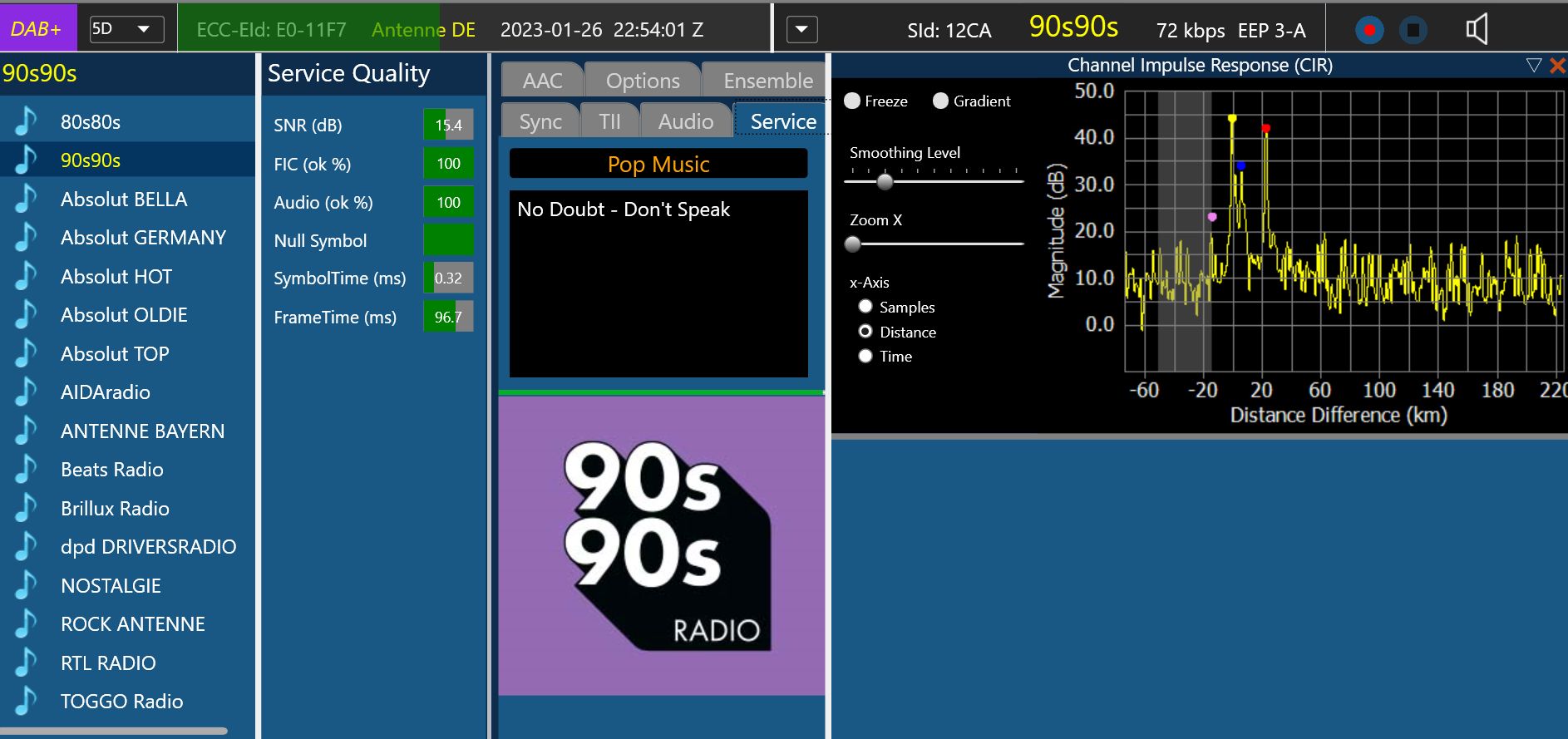Click the music note icon beside 80s80s
The width and height of the screenshot is (1568, 739).
click(27, 121)
